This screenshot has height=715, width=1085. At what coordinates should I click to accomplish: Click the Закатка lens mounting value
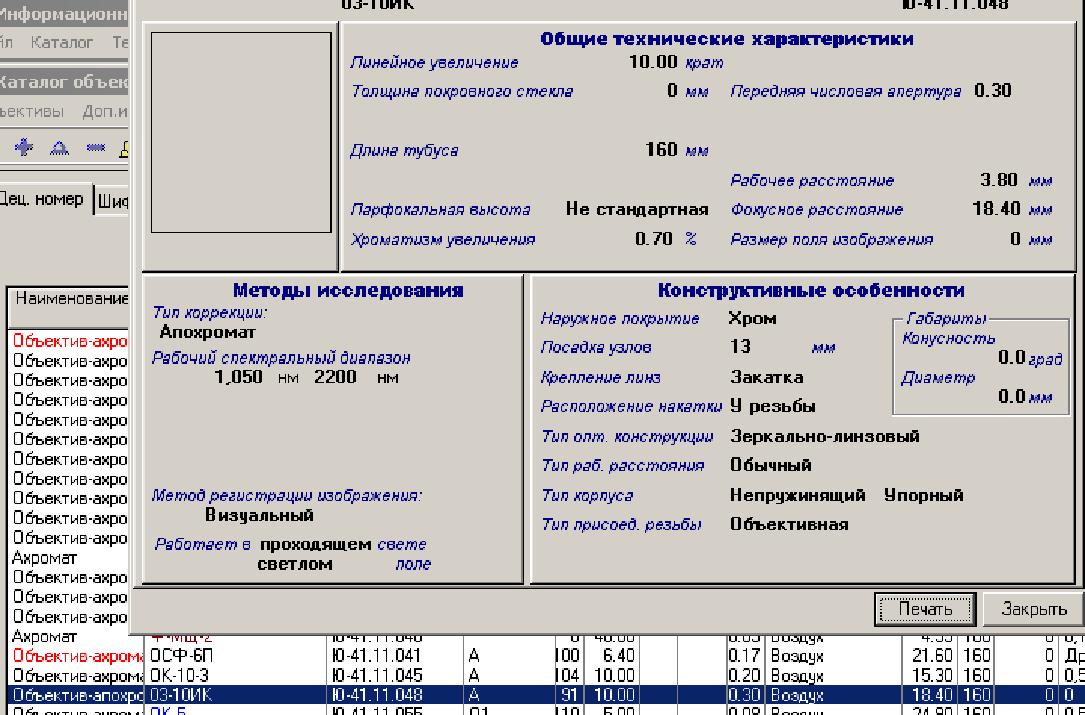tap(767, 377)
